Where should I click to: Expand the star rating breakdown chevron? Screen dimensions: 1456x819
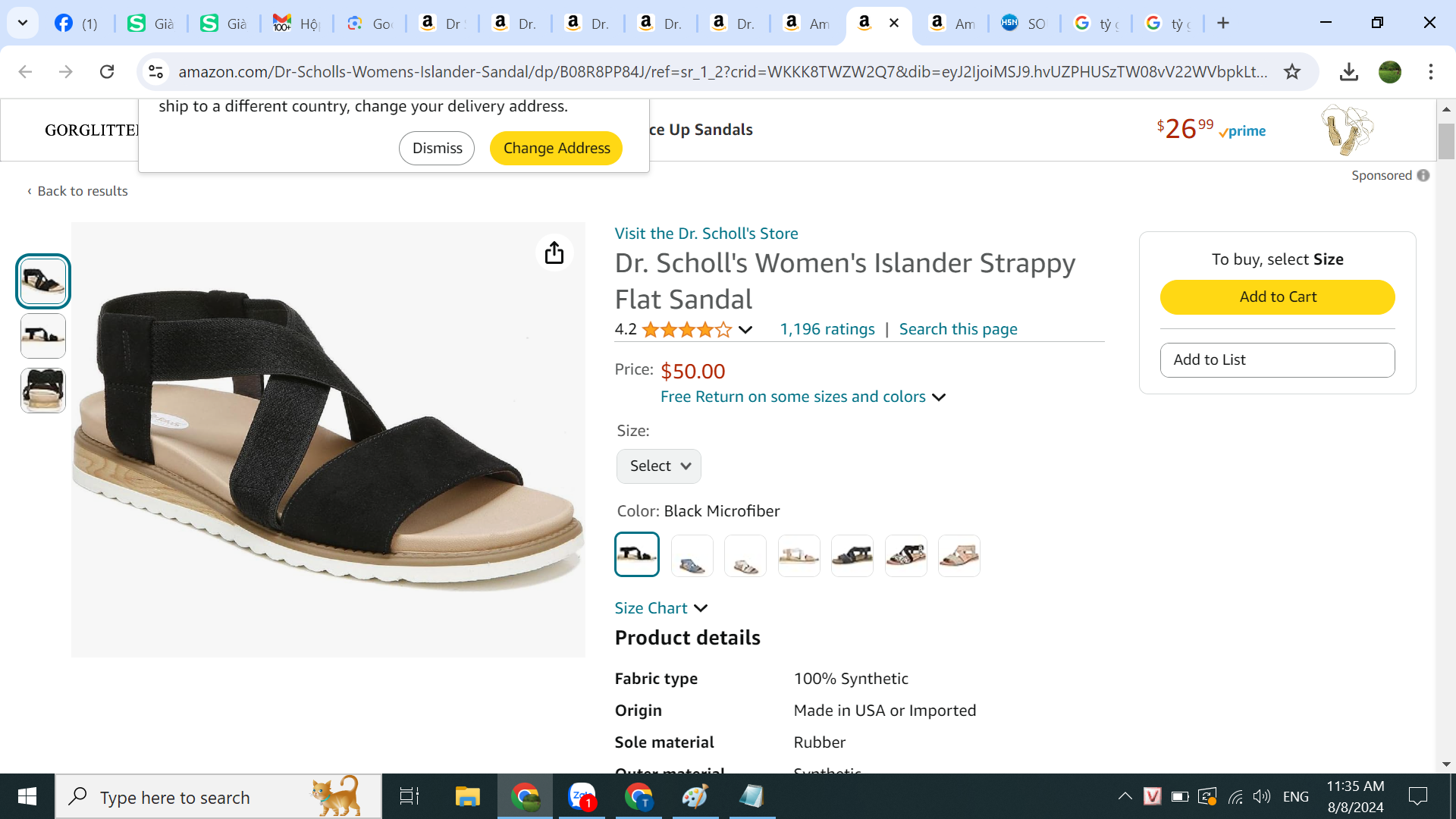[x=745, y=329]
